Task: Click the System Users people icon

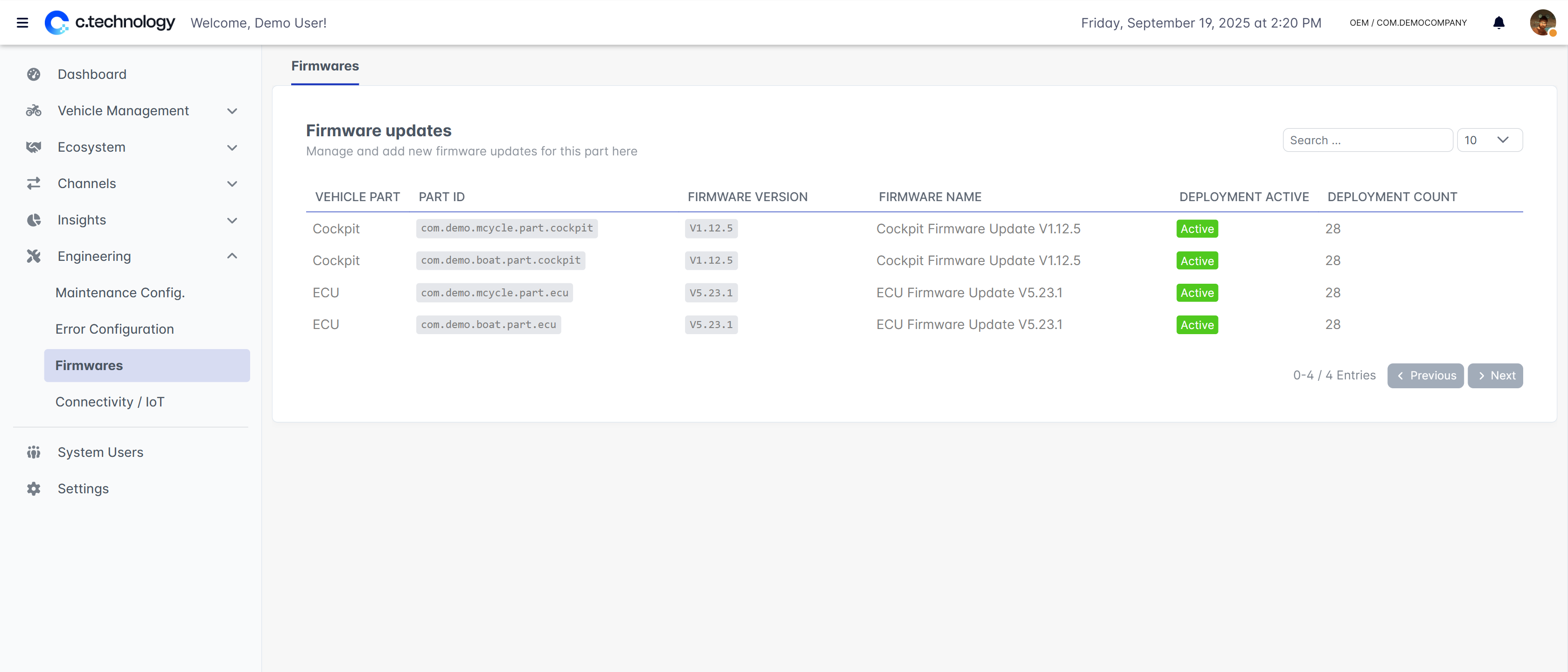Action: [34, 452]
